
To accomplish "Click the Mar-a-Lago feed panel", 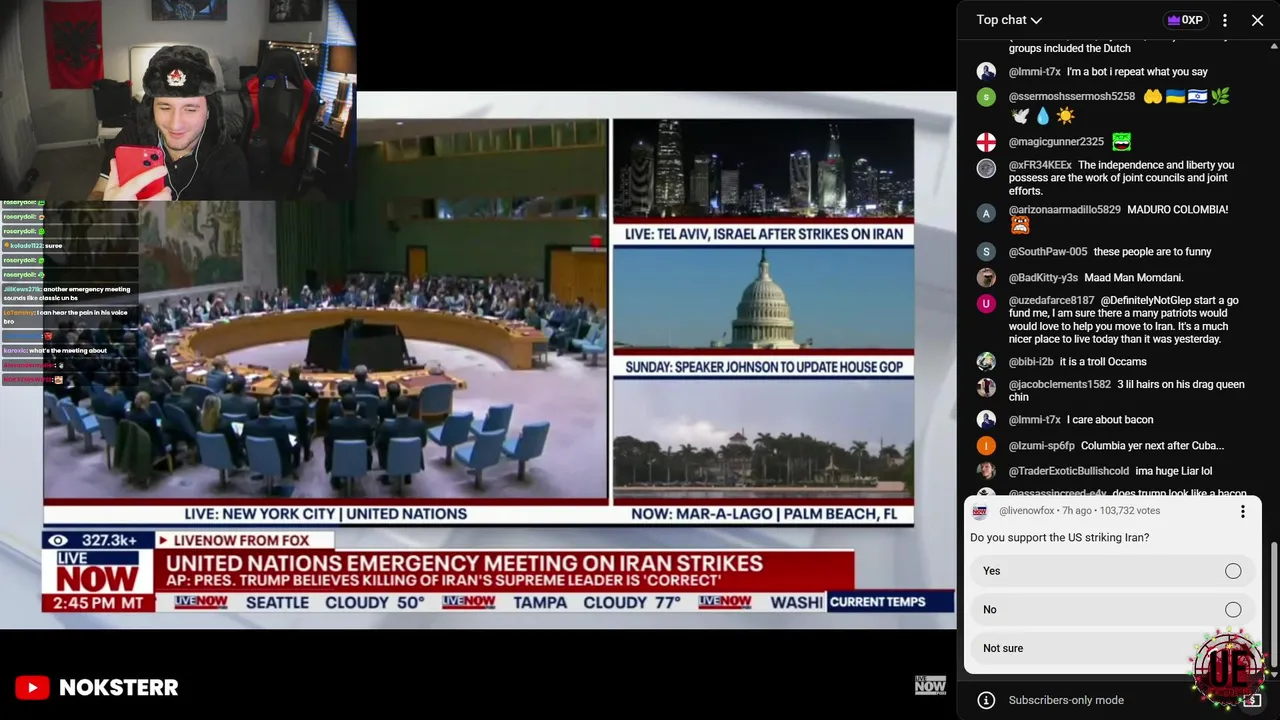I will coord(763,439).
